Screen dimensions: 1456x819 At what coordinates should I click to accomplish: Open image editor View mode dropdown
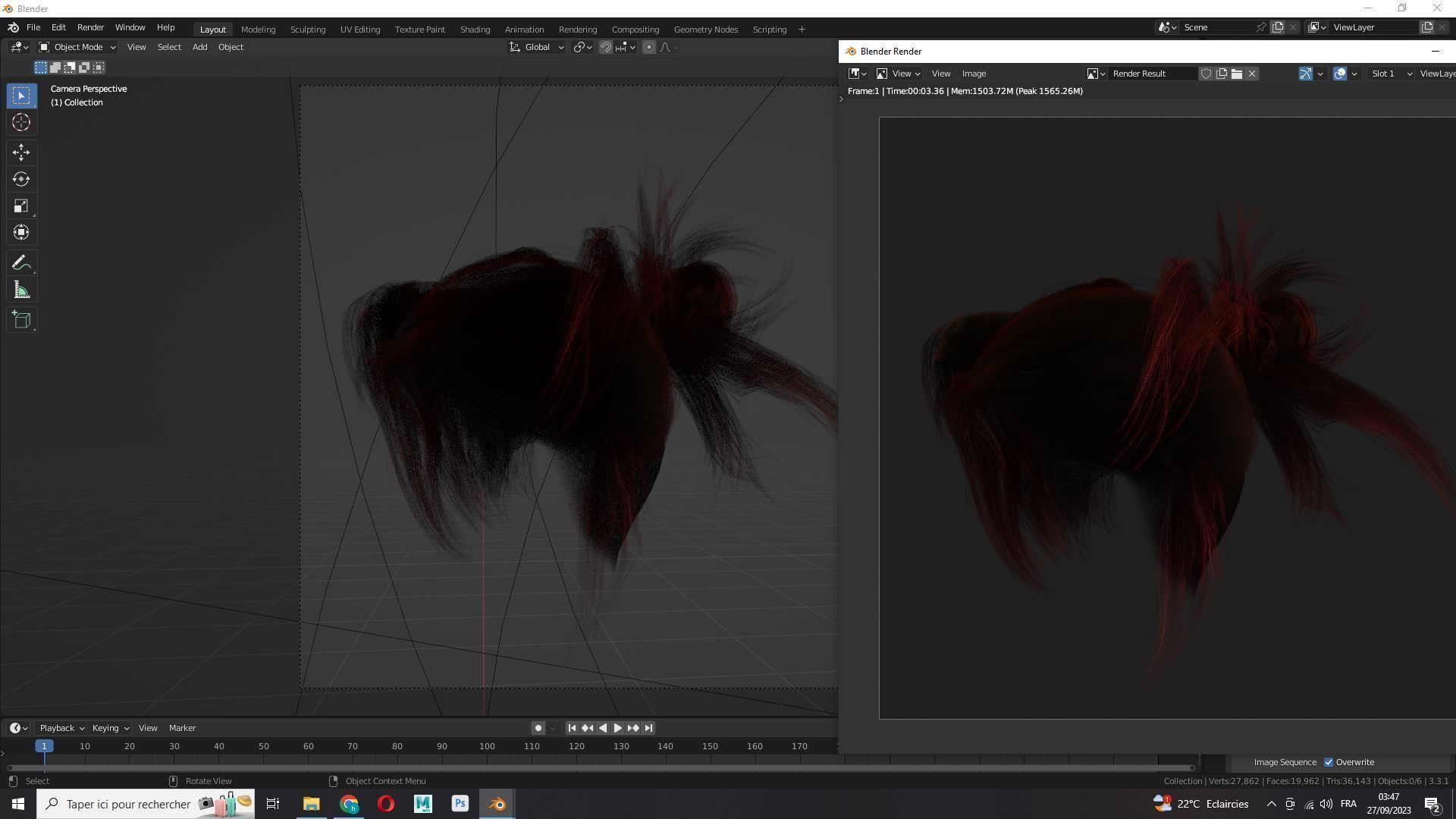[899, 74]
